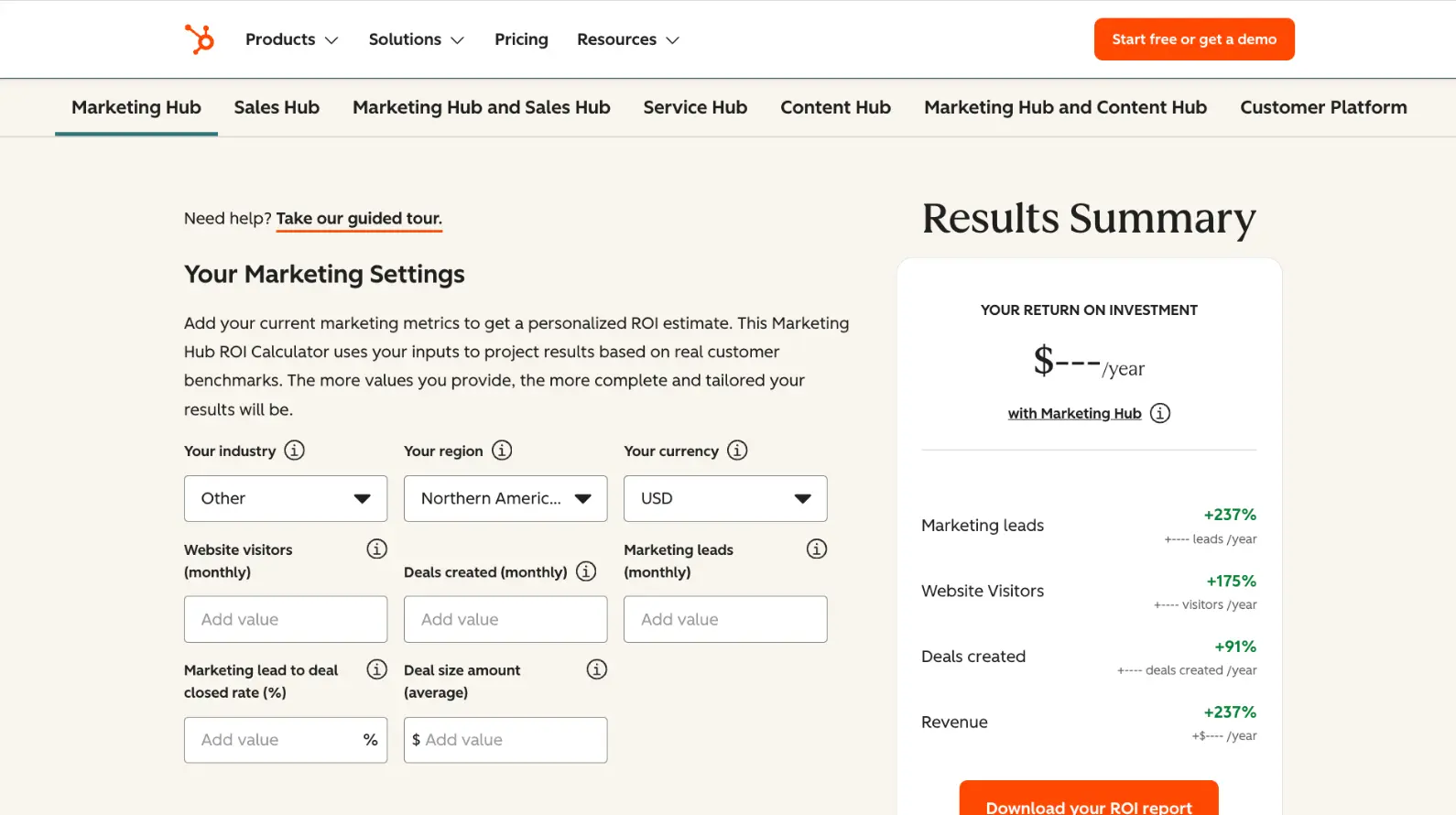
Task: Click Download your ROI report button
Action: coord(1089,798)
